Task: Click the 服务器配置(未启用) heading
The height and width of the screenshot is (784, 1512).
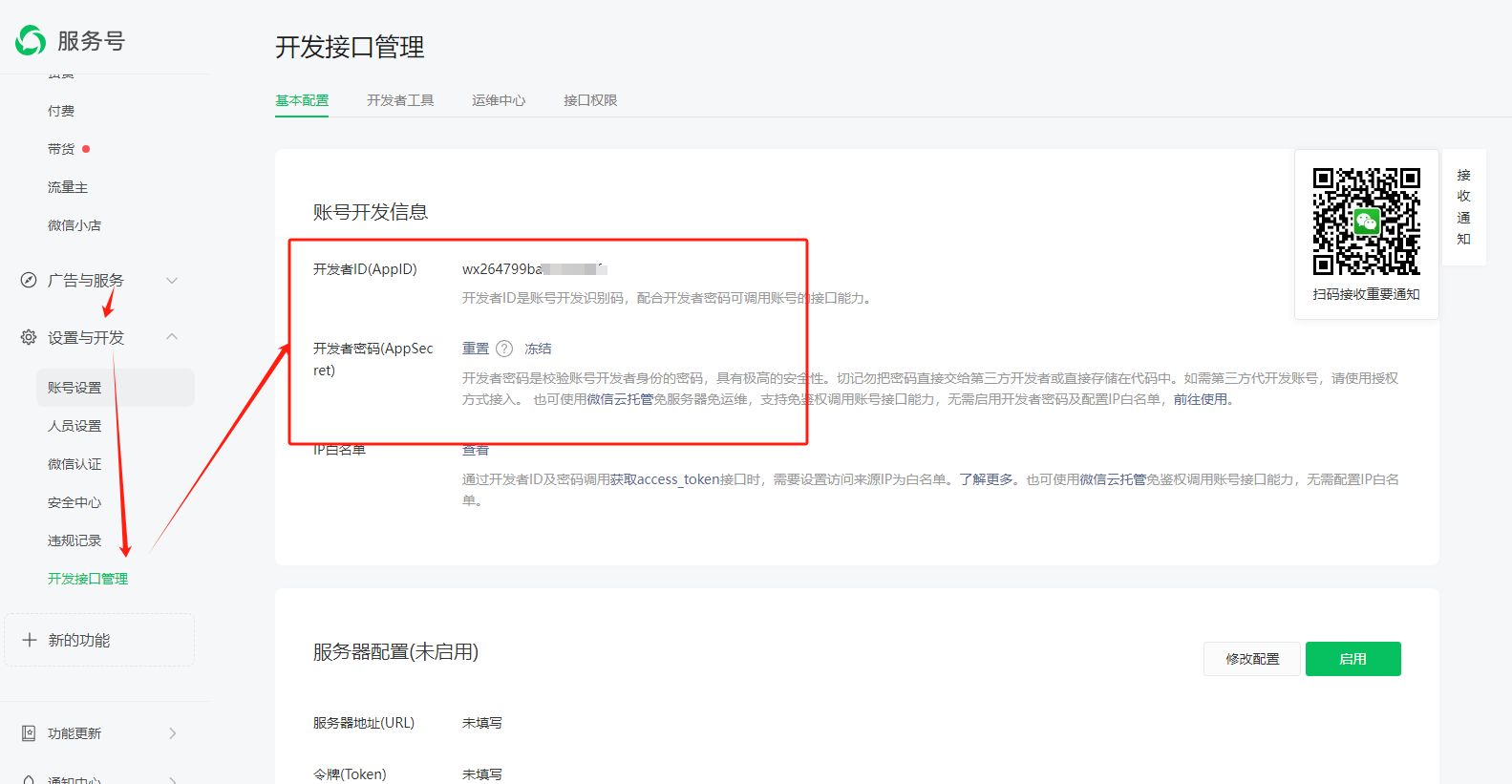Action: click(x=395, y=652)
